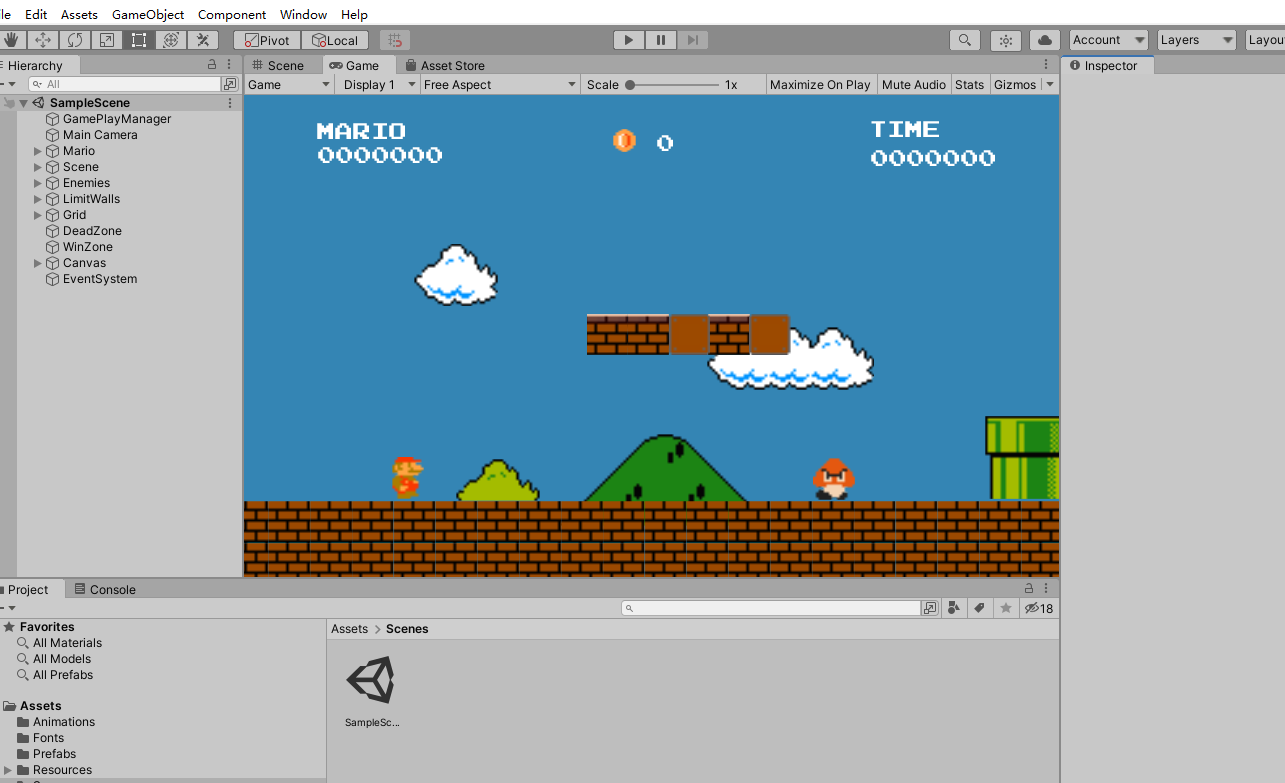
Task: Open the Layers dropdown
Action: 1197,40
